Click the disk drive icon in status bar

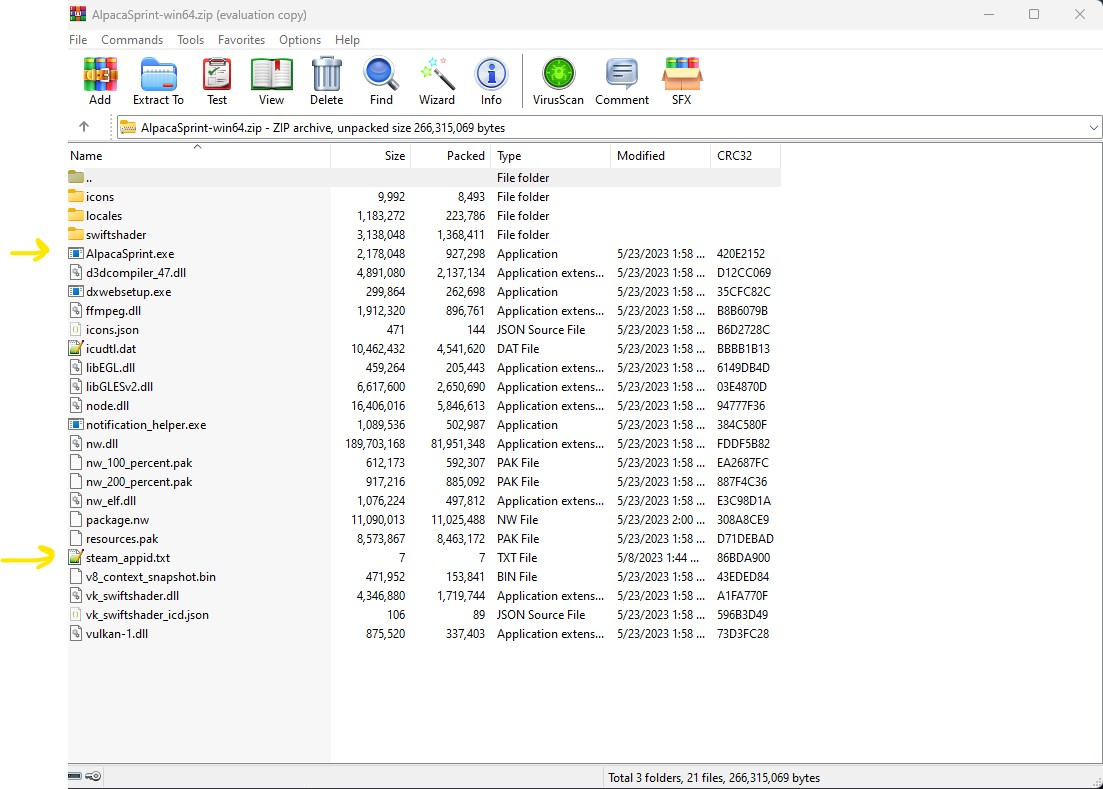[75, 776]
